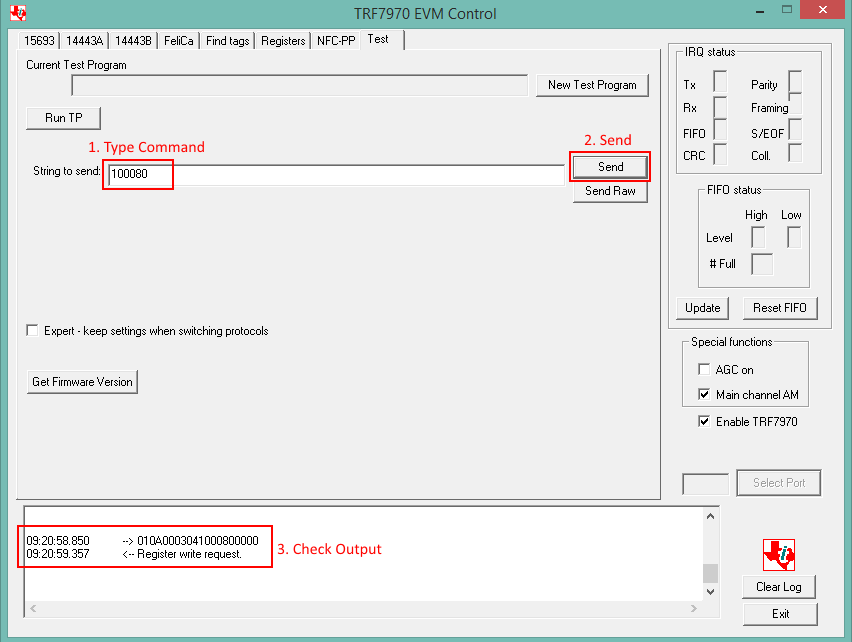Image resolution: width=852 pixels, height=642 pixels.
Task: Click the log scroll up arrow
Action: click(710, 517)
